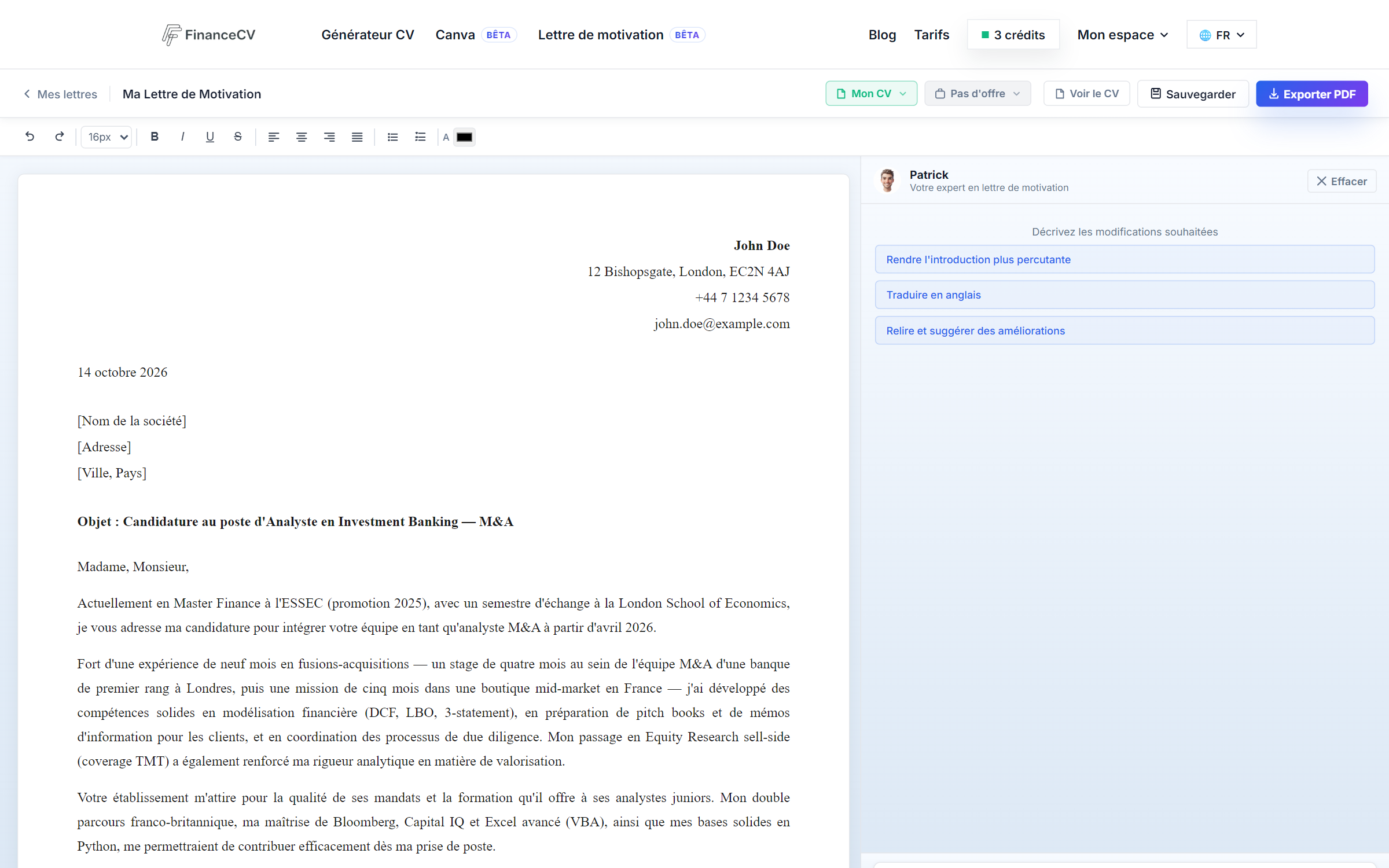The height and width of the screenshot is (868, 1389).
Task: Click the 'Madame, Monsieur,' greeting
Action: click(x=133, y=567)
